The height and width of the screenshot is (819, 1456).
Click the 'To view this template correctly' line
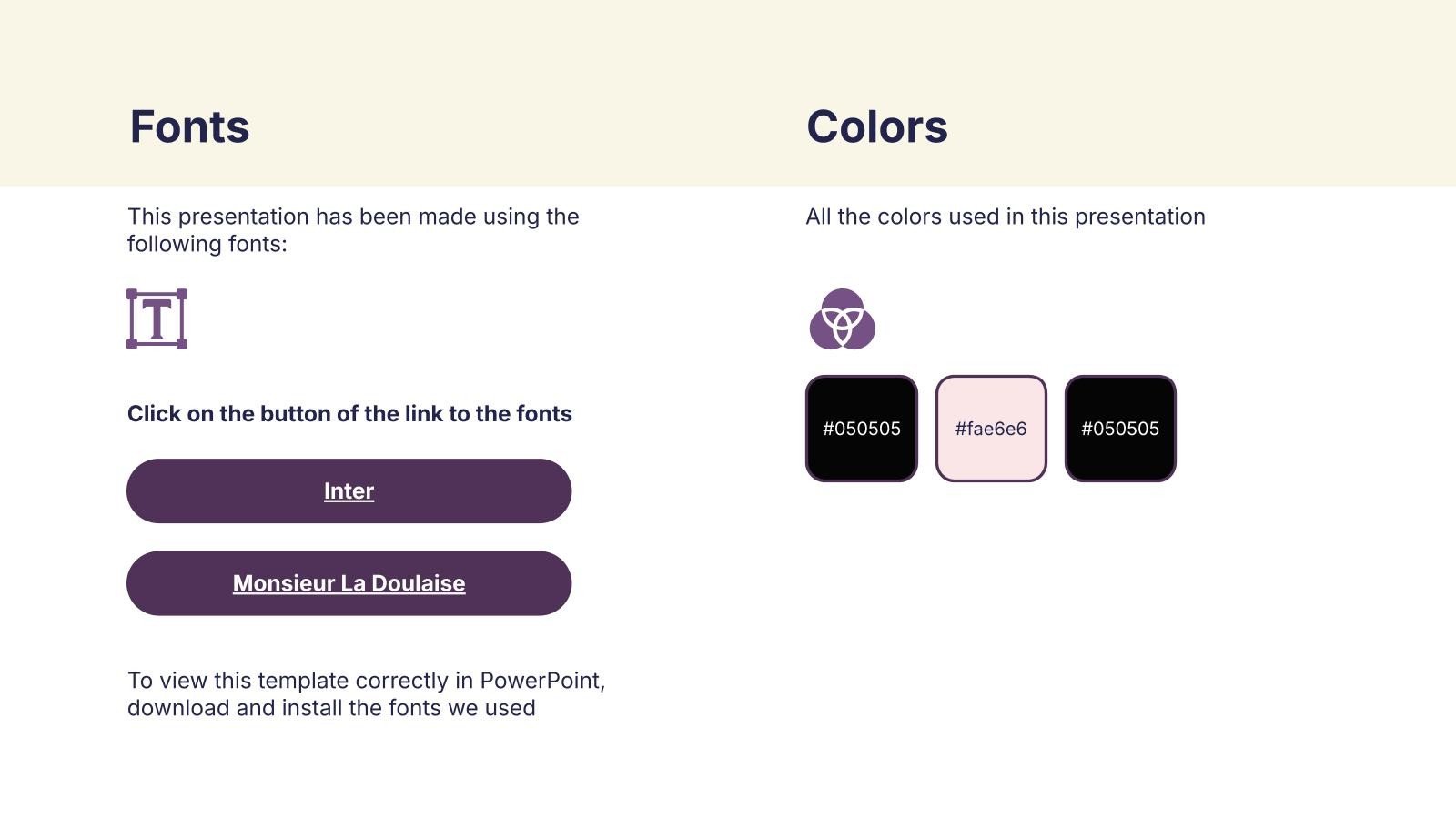pos(366,681)
